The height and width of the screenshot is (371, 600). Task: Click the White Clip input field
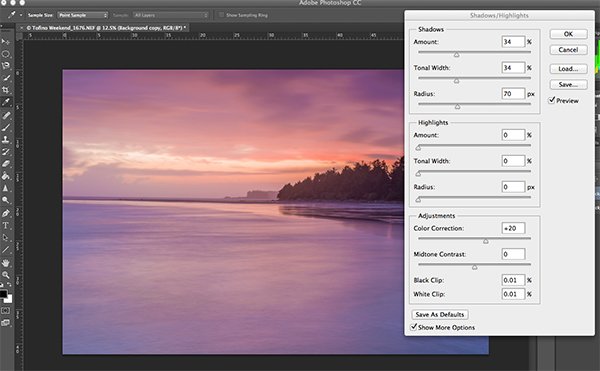pos(513,294)
